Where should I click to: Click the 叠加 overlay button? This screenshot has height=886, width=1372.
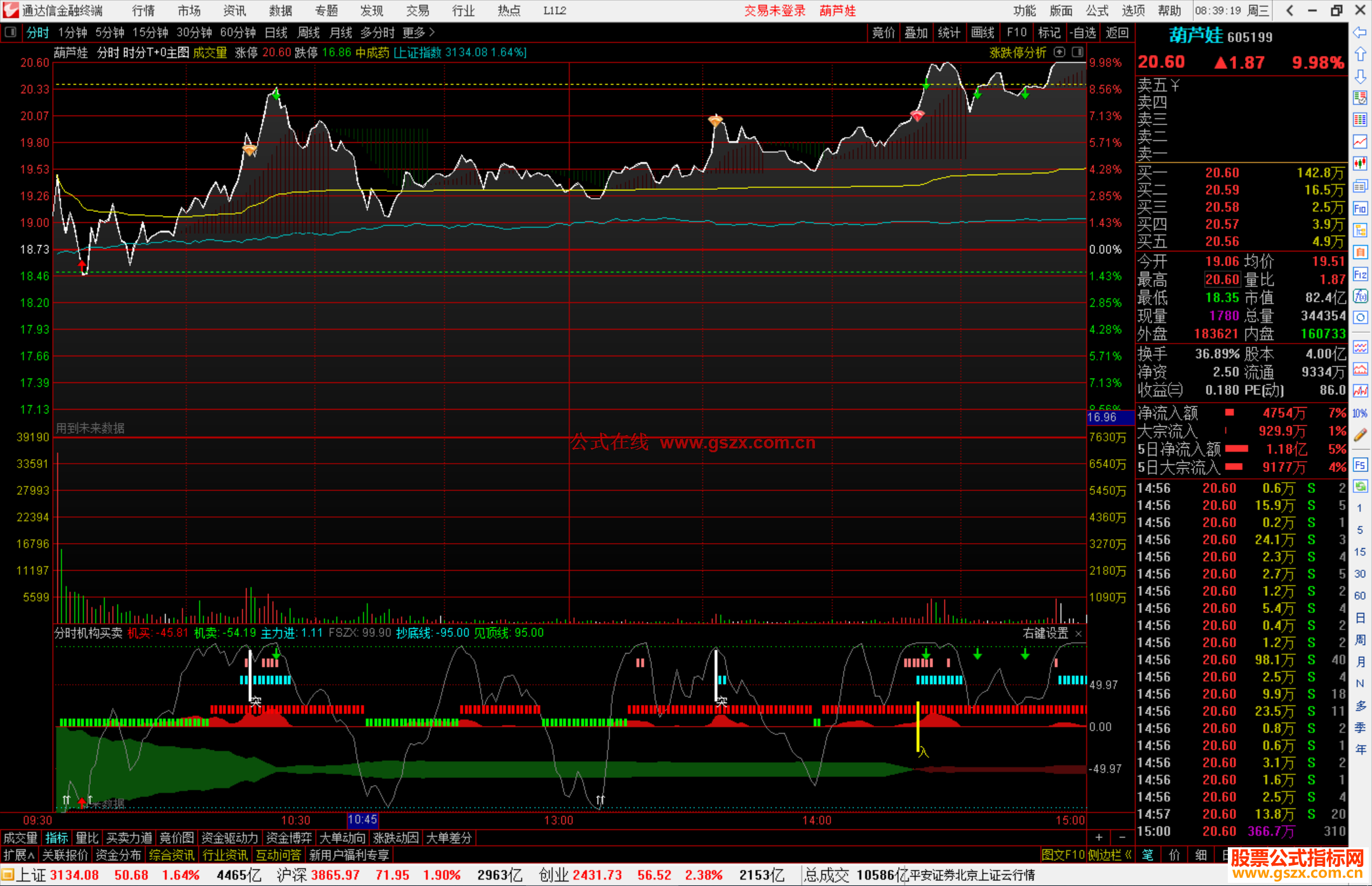916,32
